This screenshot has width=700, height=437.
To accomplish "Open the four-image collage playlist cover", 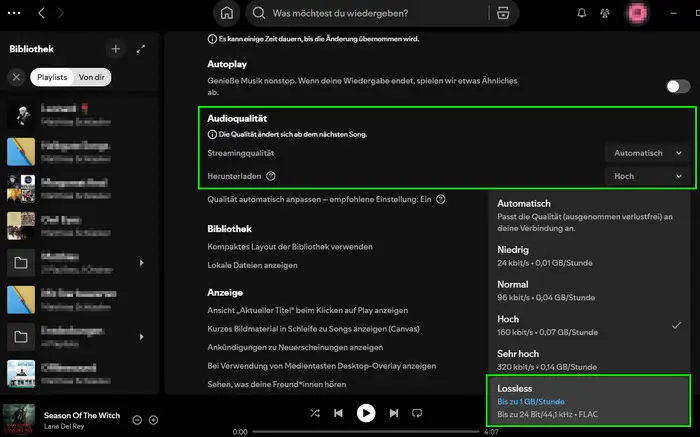I will click(x=21, y=188).
